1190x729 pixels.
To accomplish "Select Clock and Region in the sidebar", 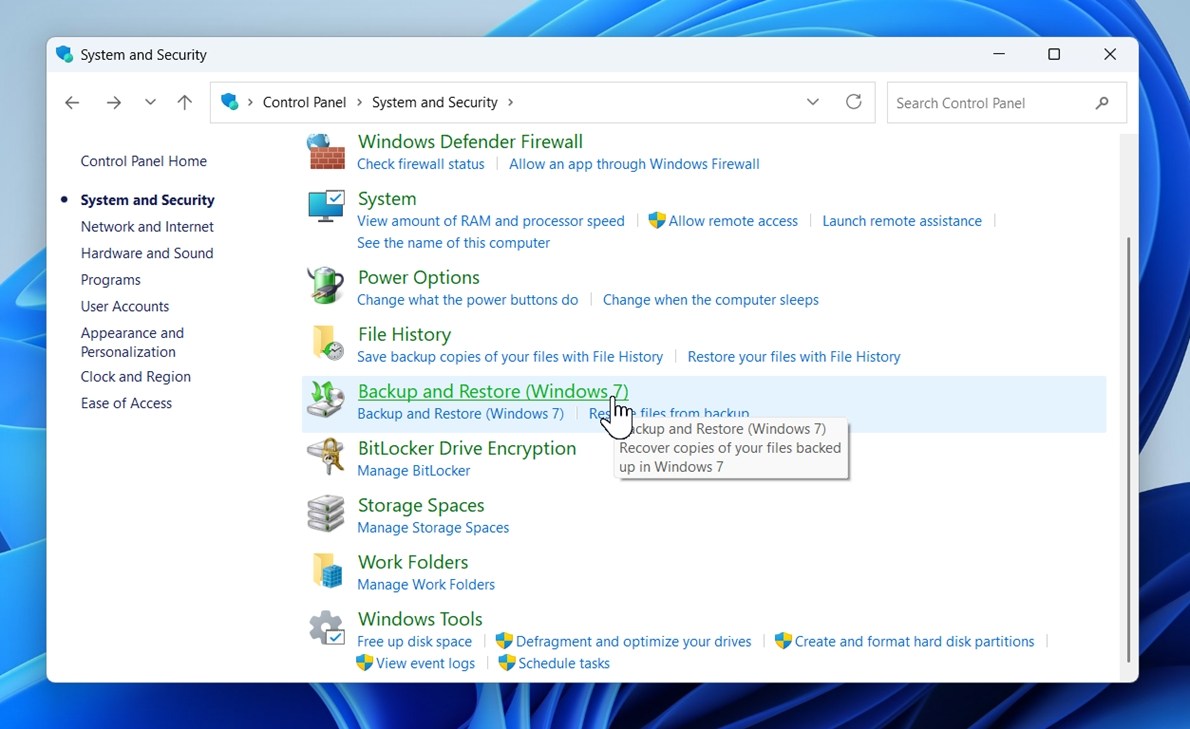I will [135, 376].
